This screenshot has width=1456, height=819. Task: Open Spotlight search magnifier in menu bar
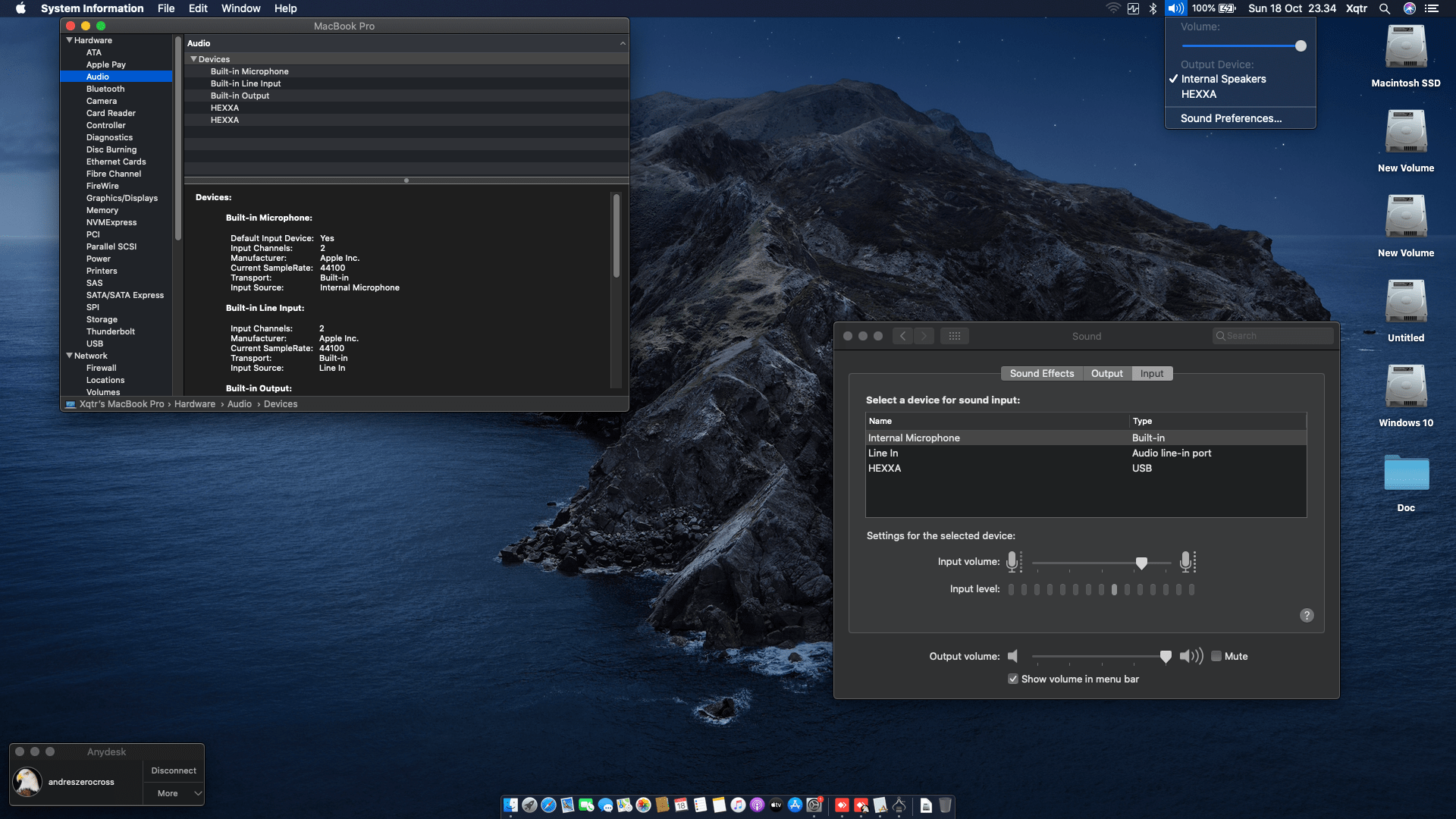click(1385, 8)
